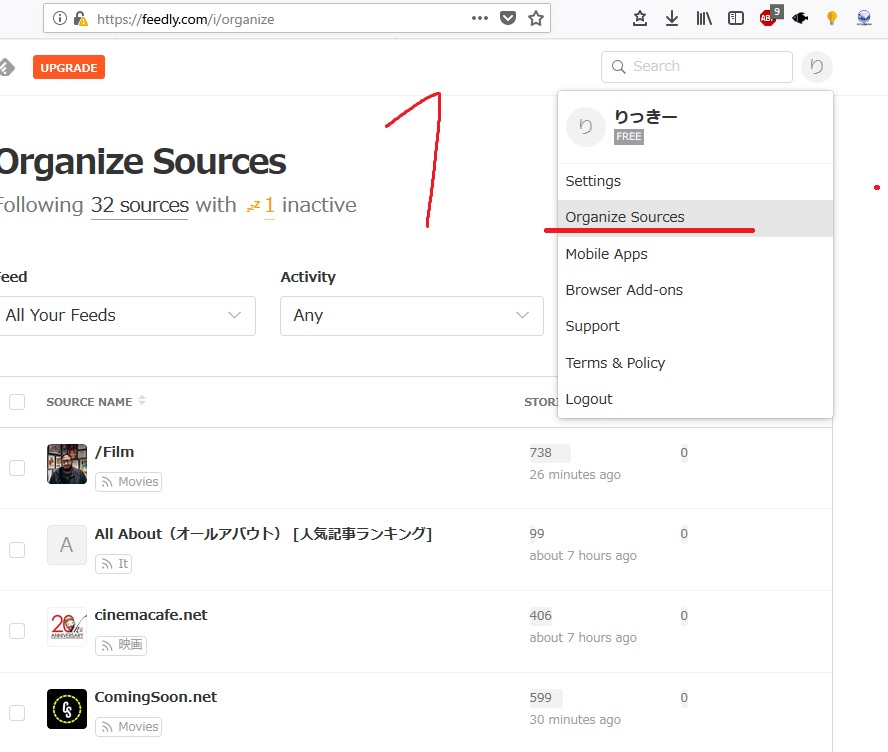The image size is (888, 752).
Task: Select Organize Sources in account menu
Action: pyautogui.click(x=695, y=217)
